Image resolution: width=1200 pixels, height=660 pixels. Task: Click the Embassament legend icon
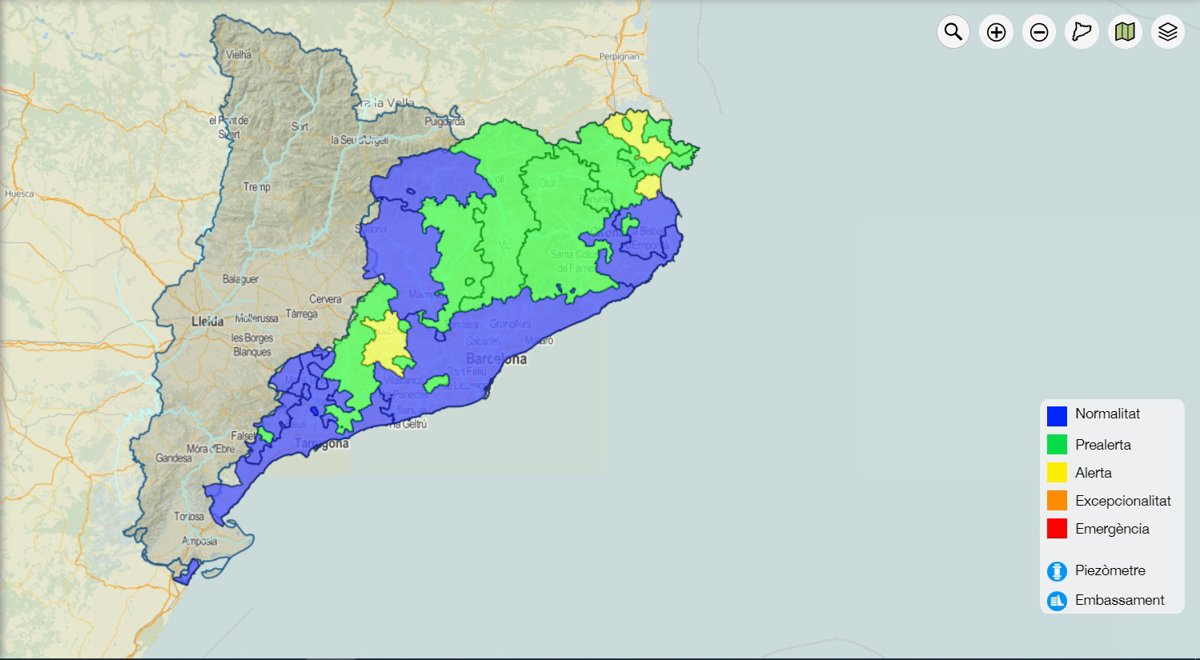pos(1057,601)
